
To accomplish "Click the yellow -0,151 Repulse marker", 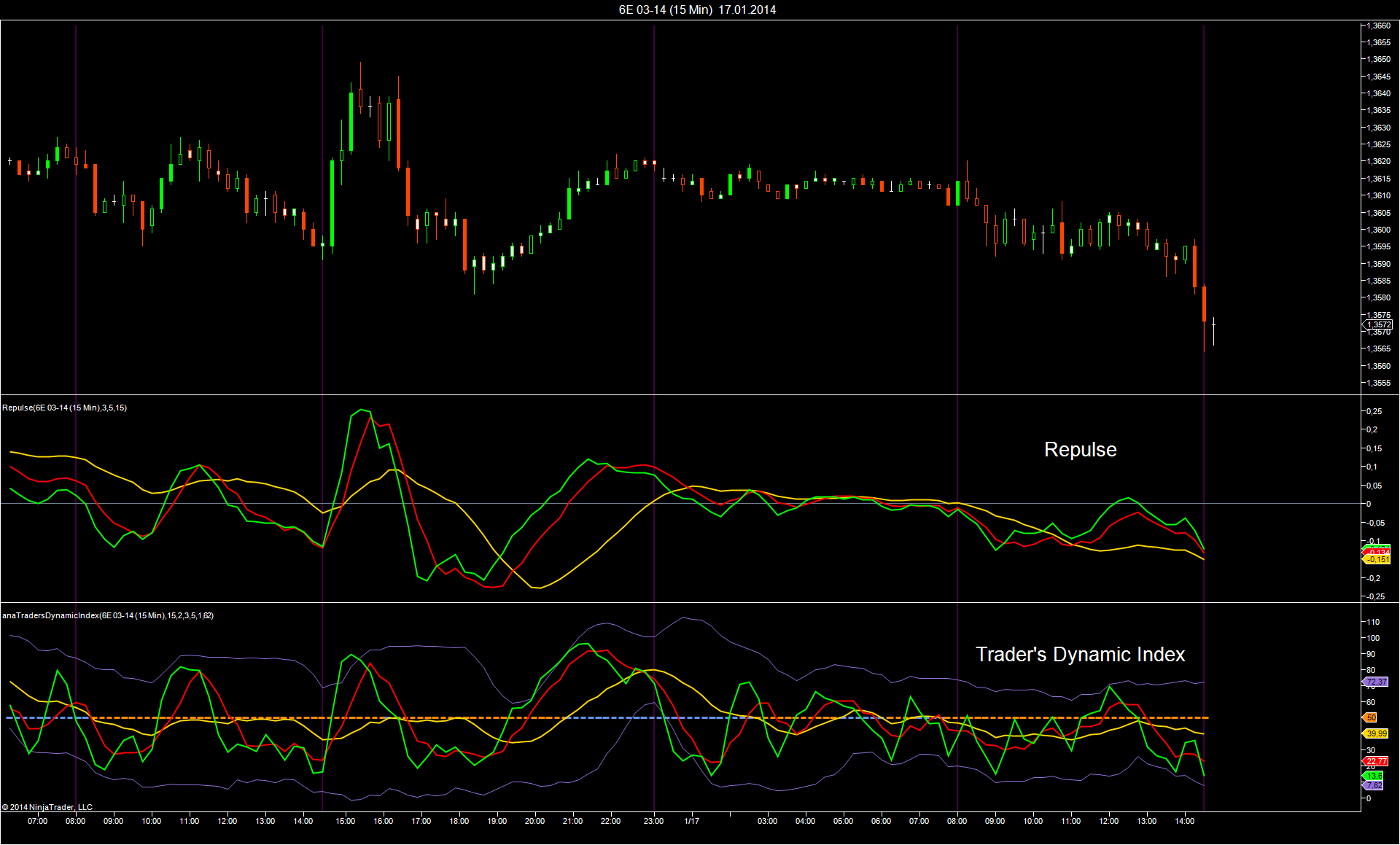I will [1378, 560].
